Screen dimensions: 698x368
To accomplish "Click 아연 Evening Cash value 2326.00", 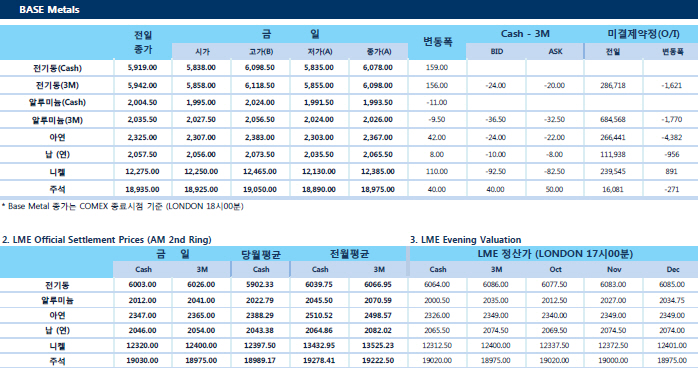I will coord(437,315).
